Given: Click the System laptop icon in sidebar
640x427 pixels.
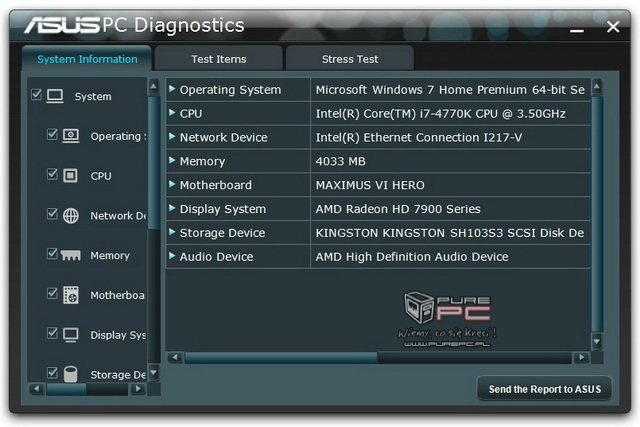Looking at the screenshot, I should [x=55, y=96].
